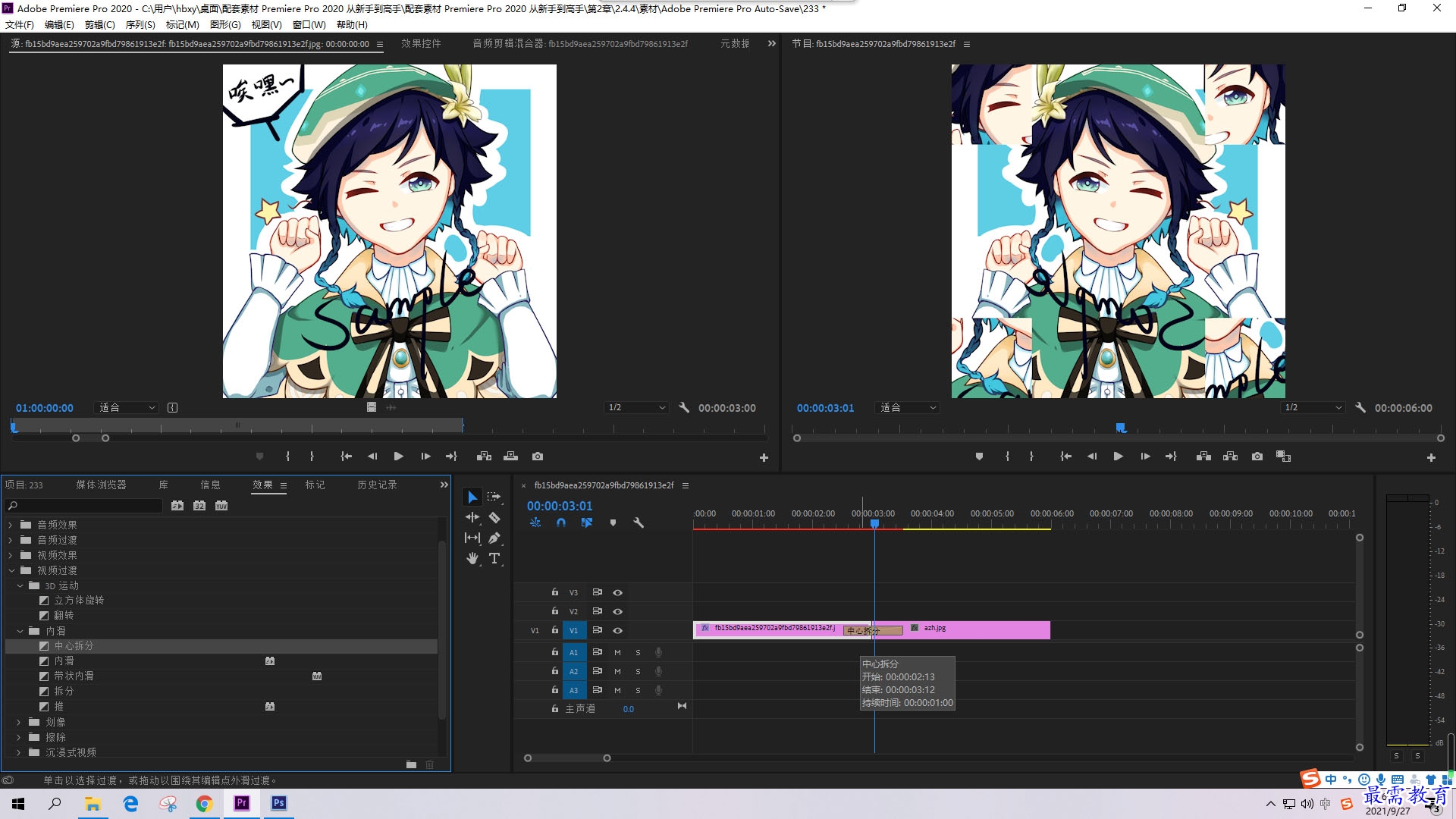Toggle Linked Selection in timeline

(x=586, y=522)
